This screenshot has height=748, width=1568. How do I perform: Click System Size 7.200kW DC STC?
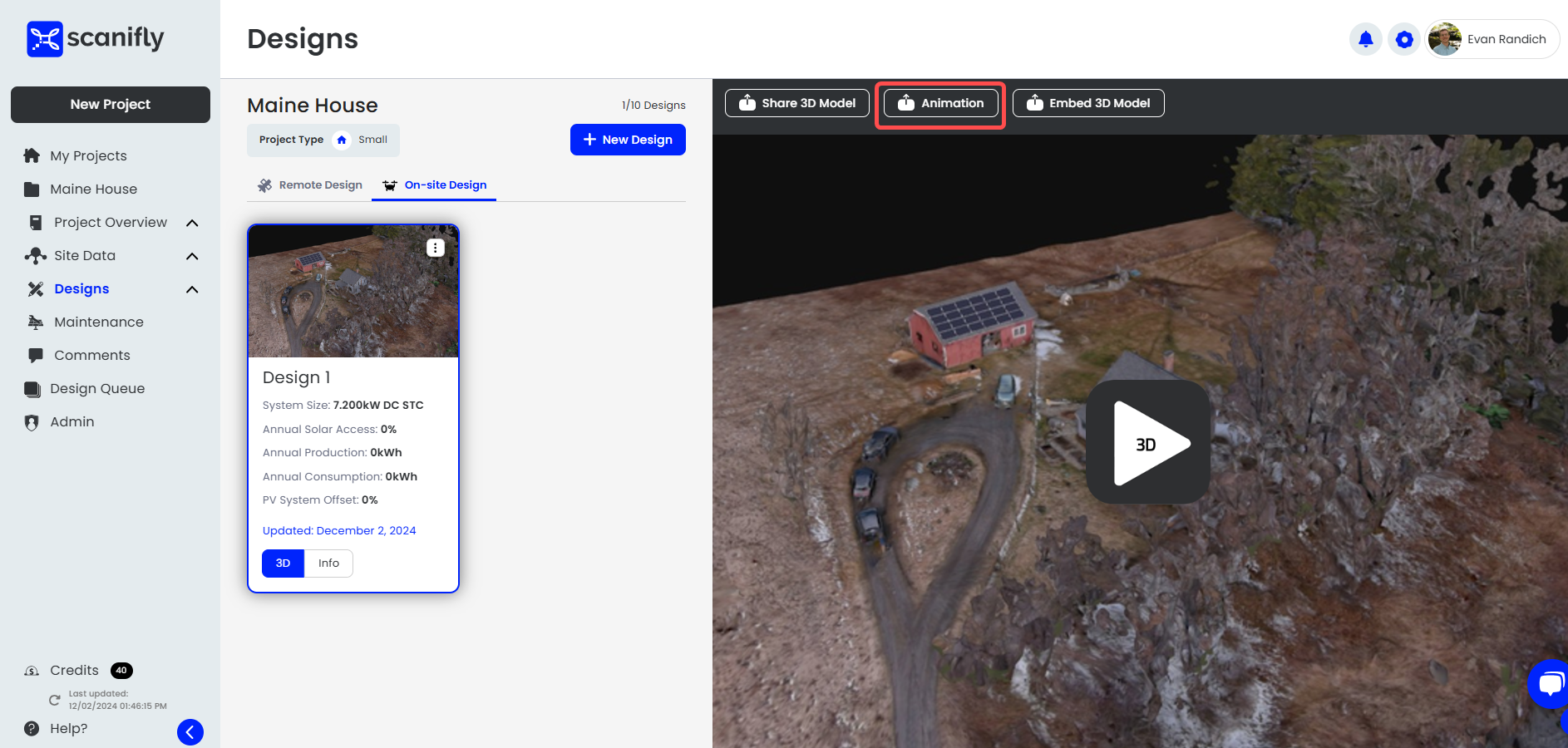coord(343,405)
